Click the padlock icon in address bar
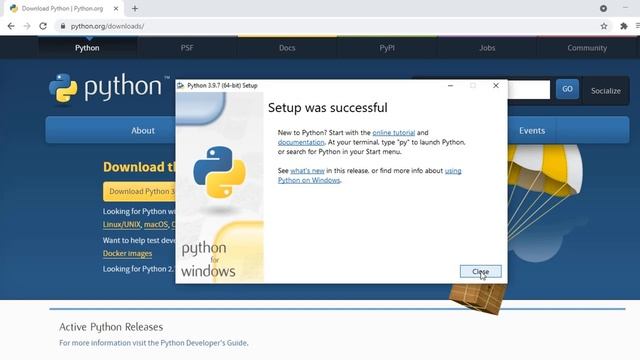The width and height of the screenshot is (640, 360). [x=62, y=26]
